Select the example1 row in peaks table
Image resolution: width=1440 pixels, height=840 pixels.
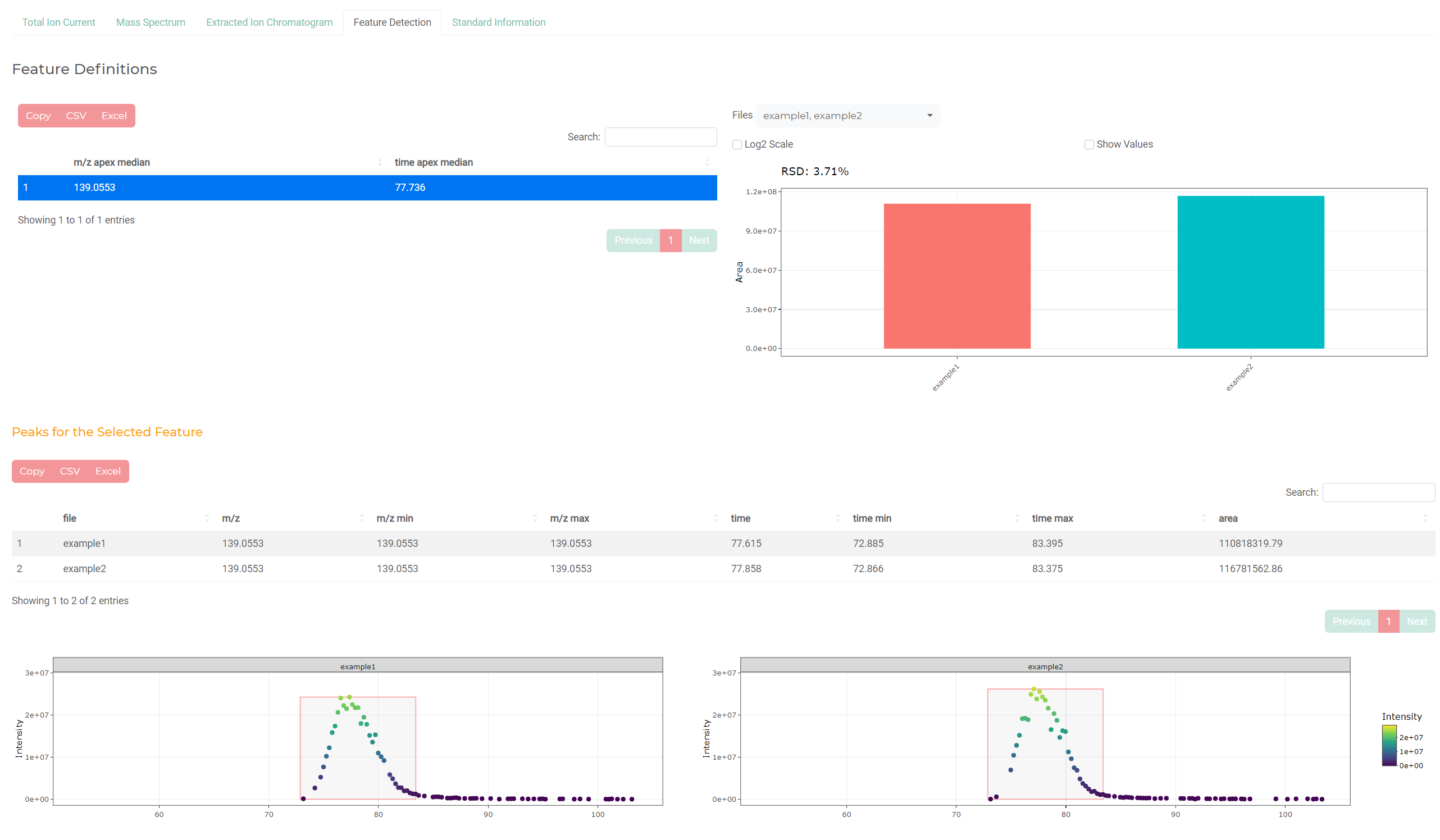tap(723, 544)
